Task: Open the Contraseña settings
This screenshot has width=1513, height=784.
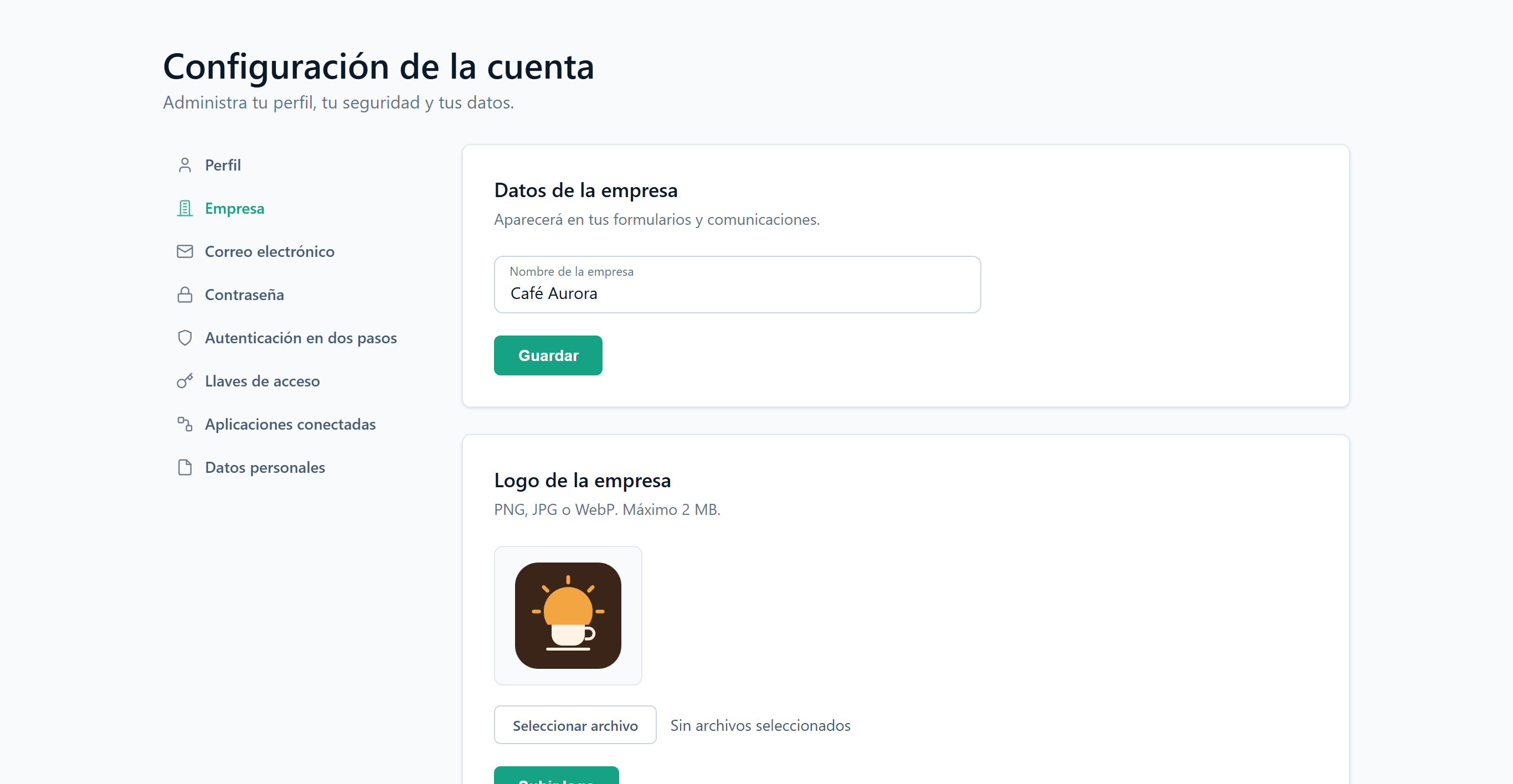Action: pyautogui.click(x=244, y=295)
